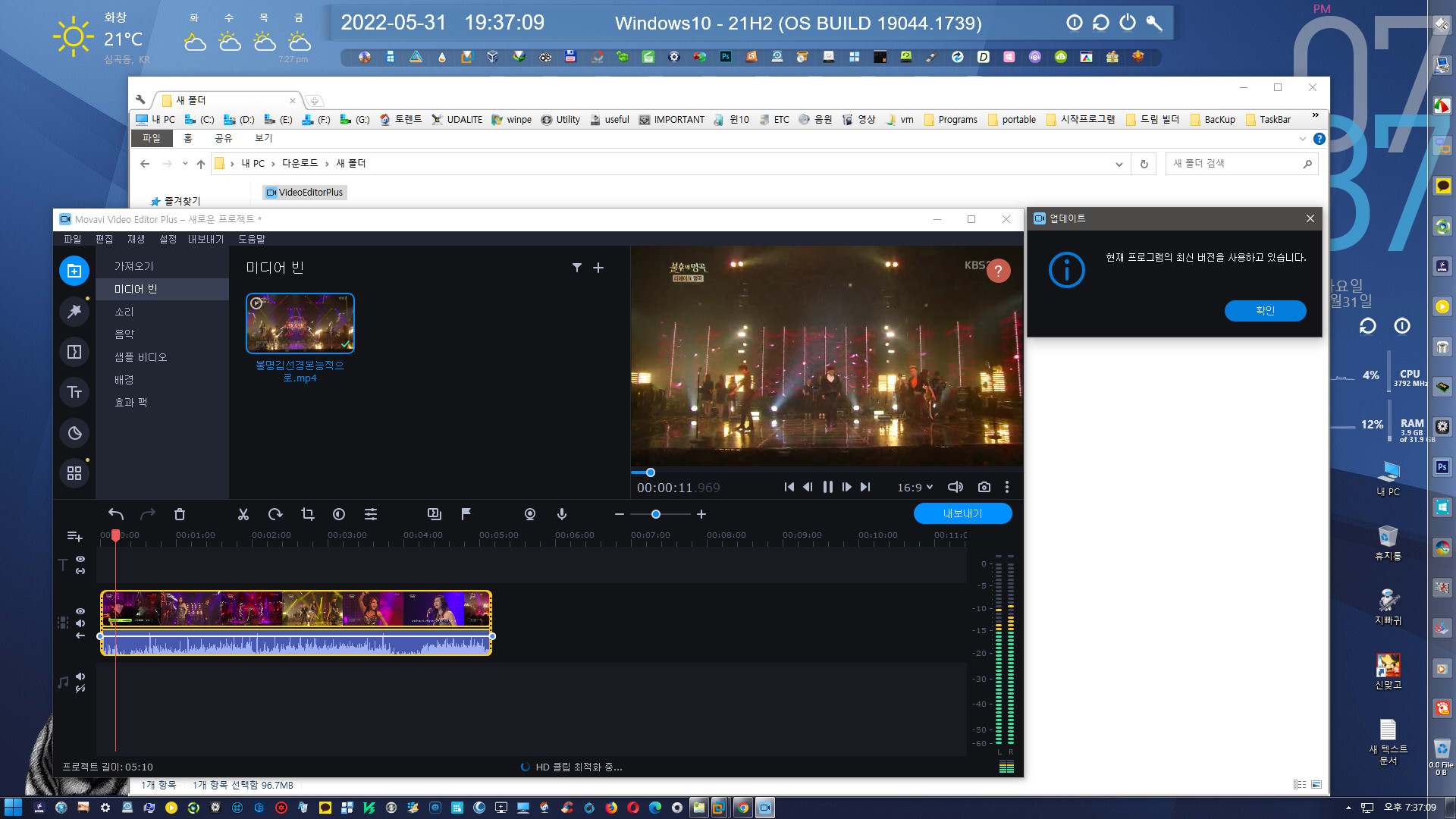Select 샘플 비디오 in import list
The width and height of the screenshot is (1456, 819).
(x=162, y=357)
